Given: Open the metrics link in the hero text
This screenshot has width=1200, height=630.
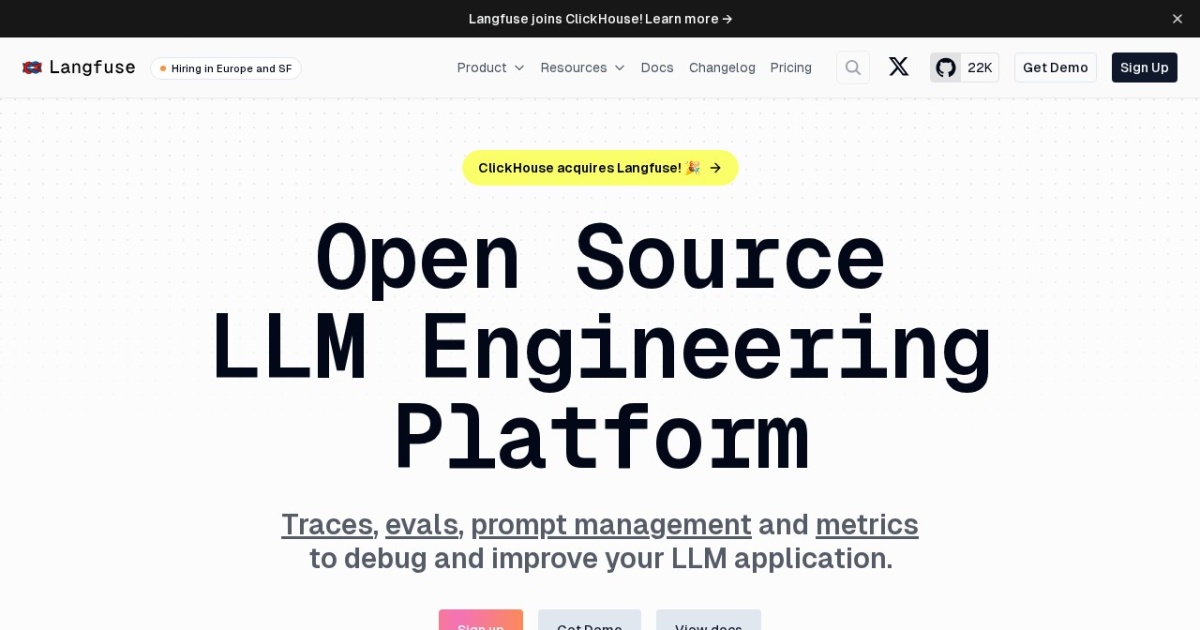Looking at the screenshot, I should click(x=866, y=524).
